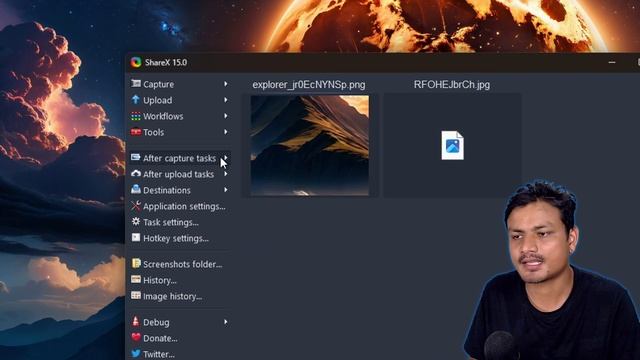Click the History icon

point(136,280)
